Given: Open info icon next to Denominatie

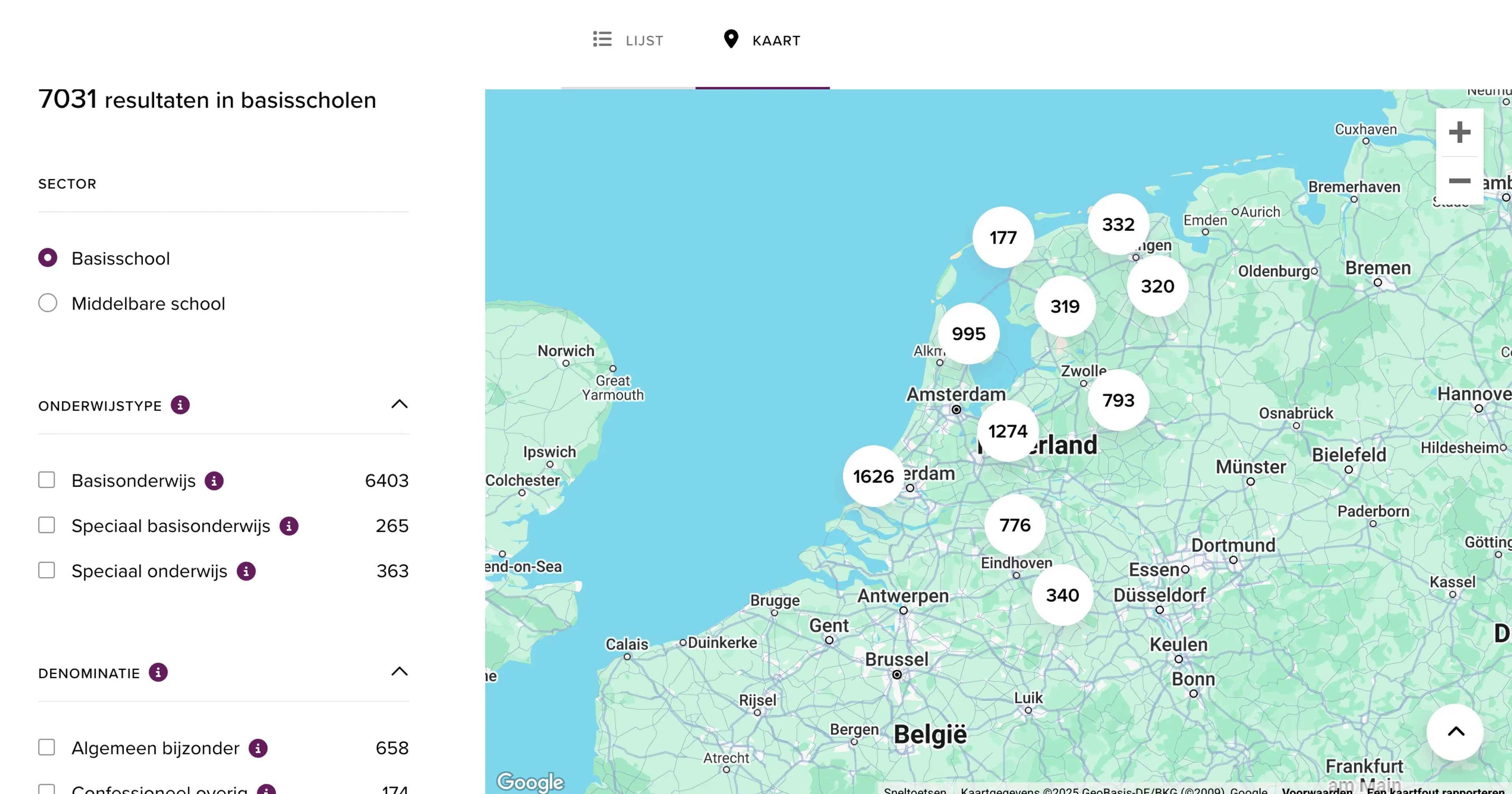Looking at the screenshot, I should (158, 672).
